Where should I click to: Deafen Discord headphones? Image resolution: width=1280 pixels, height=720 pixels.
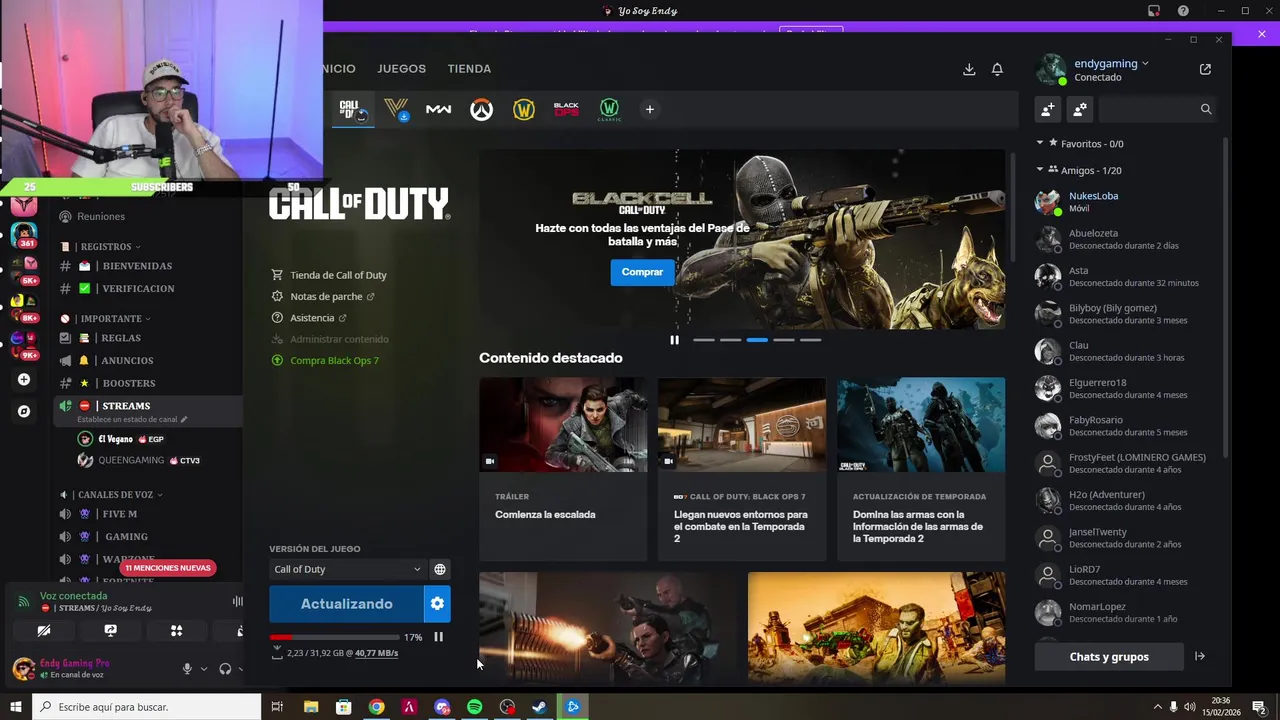(225, 669)
